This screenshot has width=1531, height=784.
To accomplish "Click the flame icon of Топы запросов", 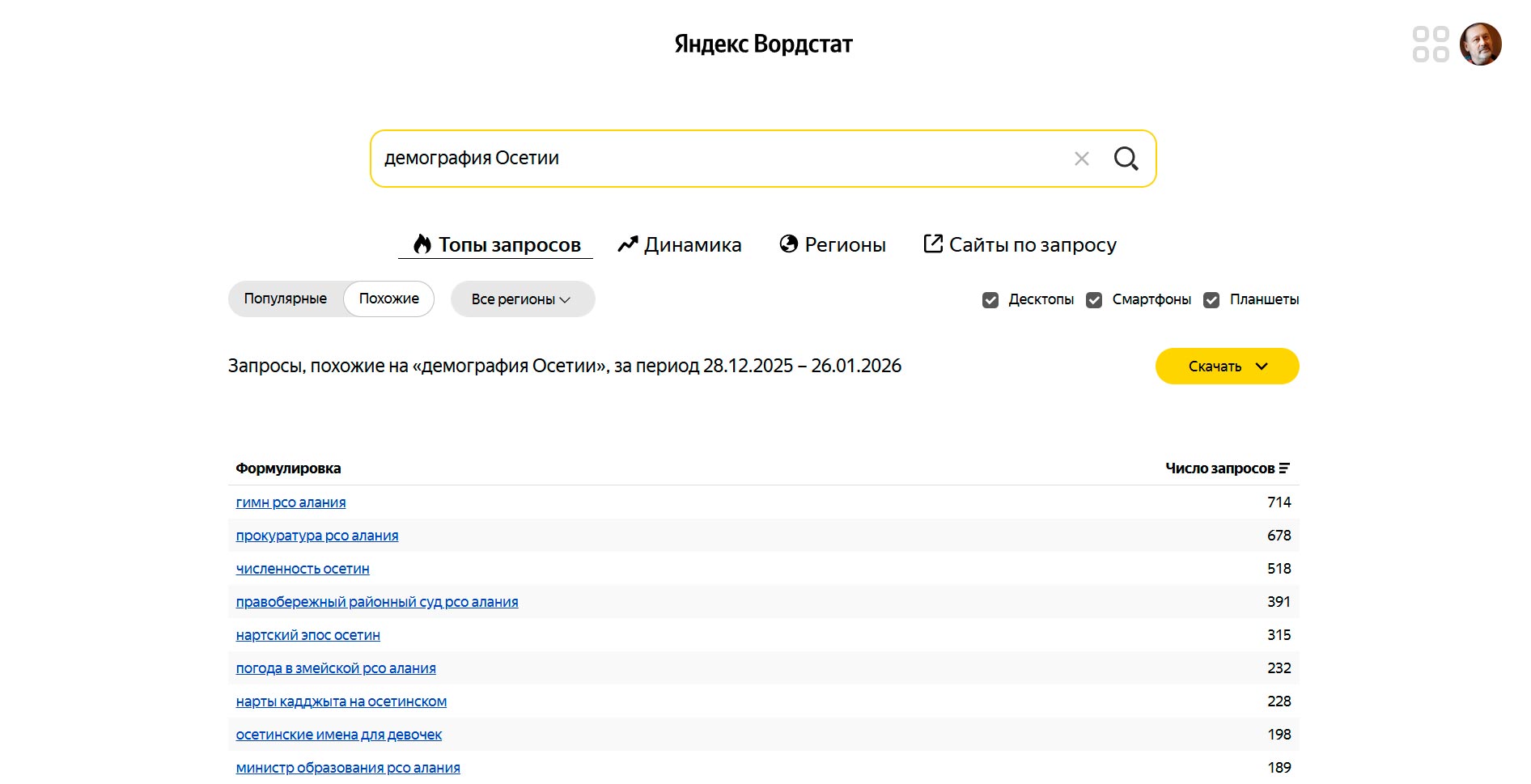I will coord(422,244).
